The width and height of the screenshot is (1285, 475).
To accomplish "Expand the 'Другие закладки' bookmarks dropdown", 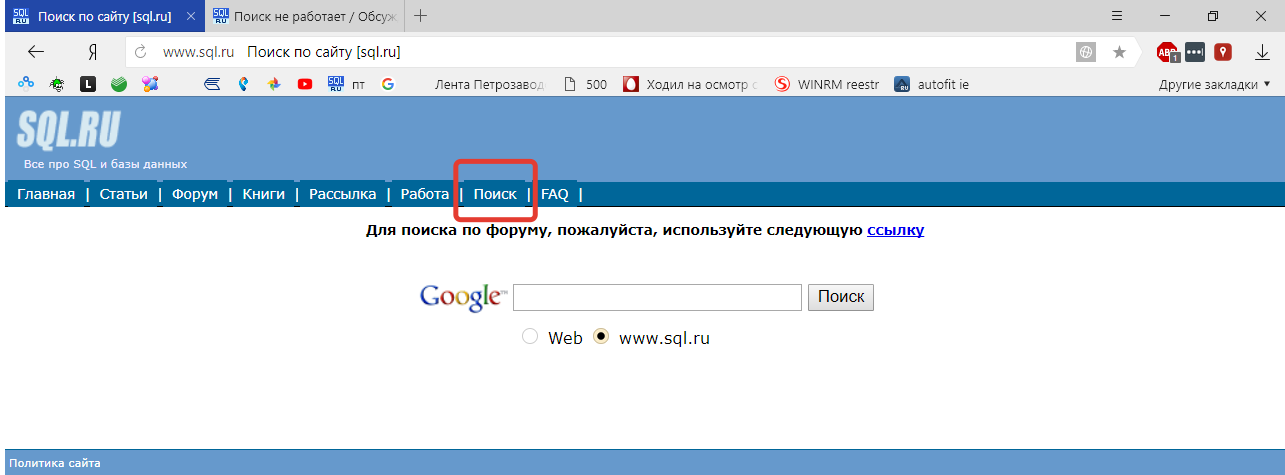I will pyautogui.click(x=1214, y=85).
